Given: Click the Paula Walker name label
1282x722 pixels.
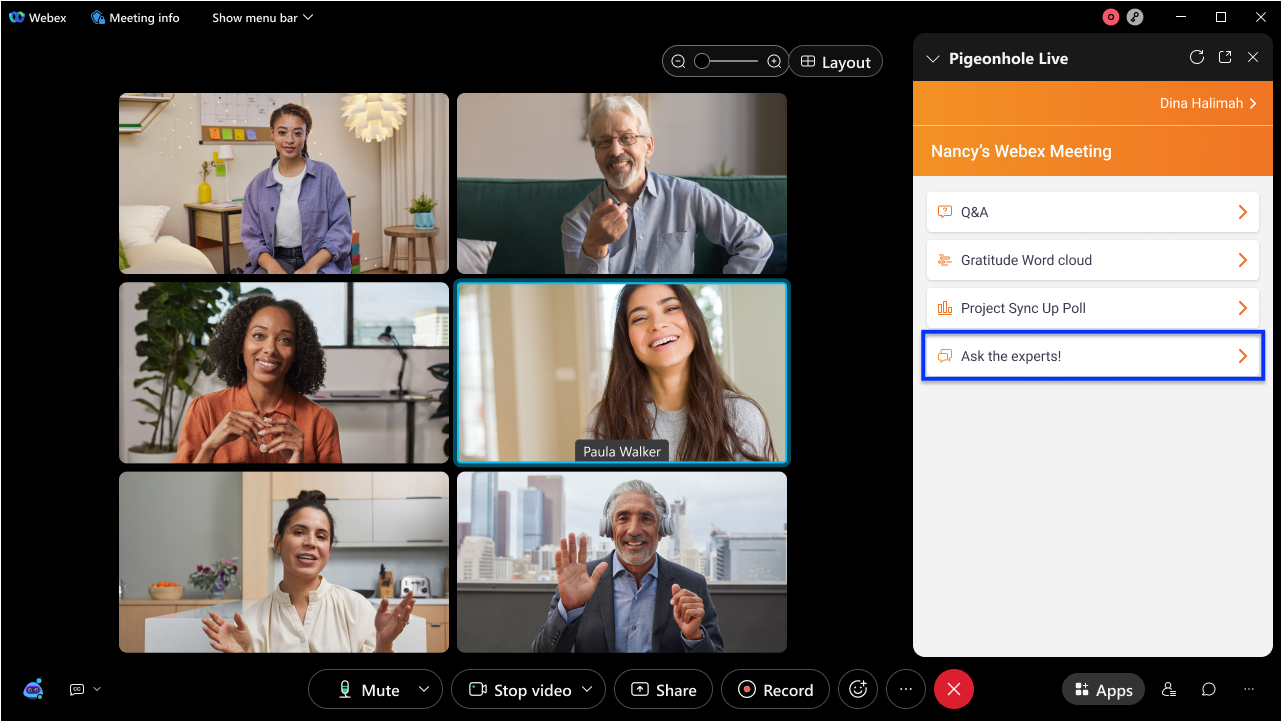Looking at the screenshot, I should [622, 452].
